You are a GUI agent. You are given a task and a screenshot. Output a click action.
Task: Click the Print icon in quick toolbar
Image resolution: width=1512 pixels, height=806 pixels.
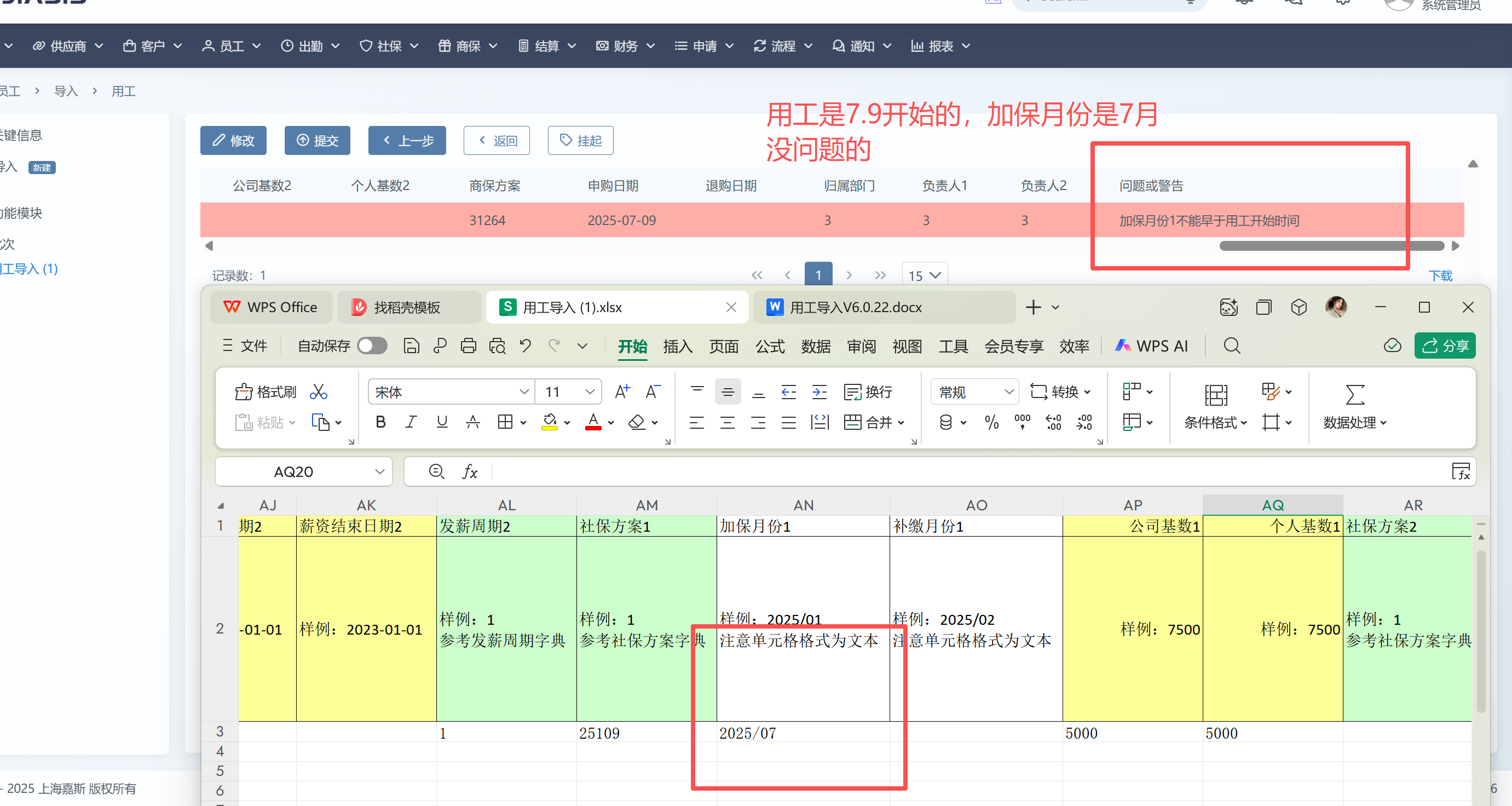pos(469,346)
